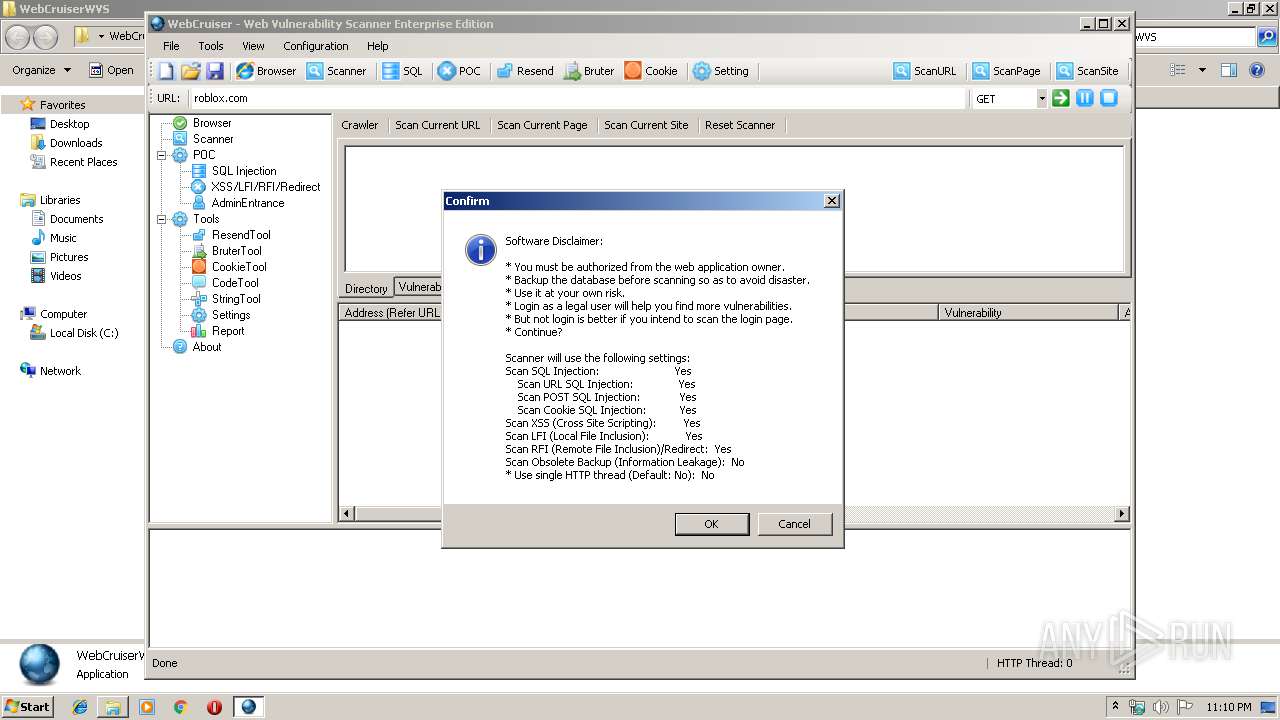Click the URL input field with roblox.com

point(578,98)
